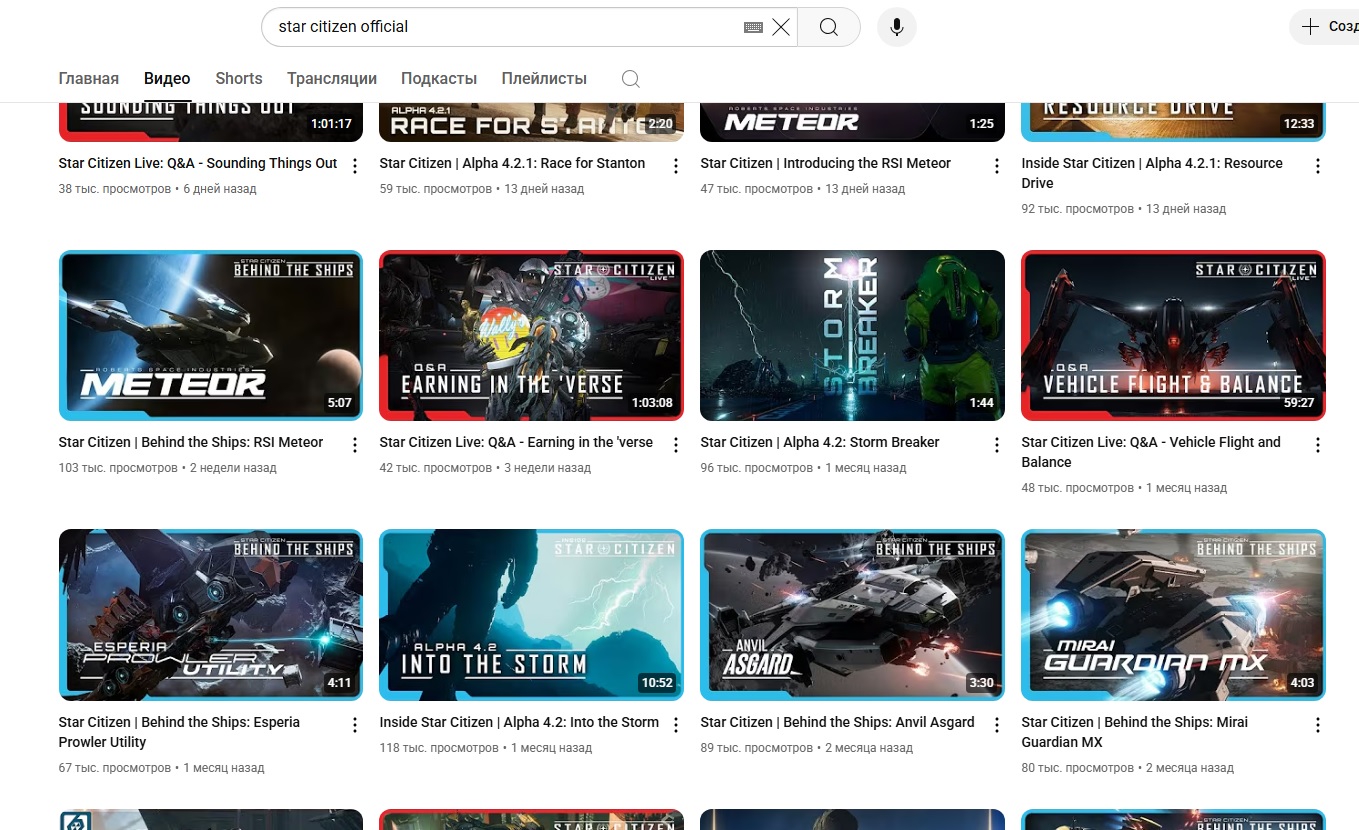Switch to the Главная tab
The image size is (1359, 830).
[x=89, y=78]
